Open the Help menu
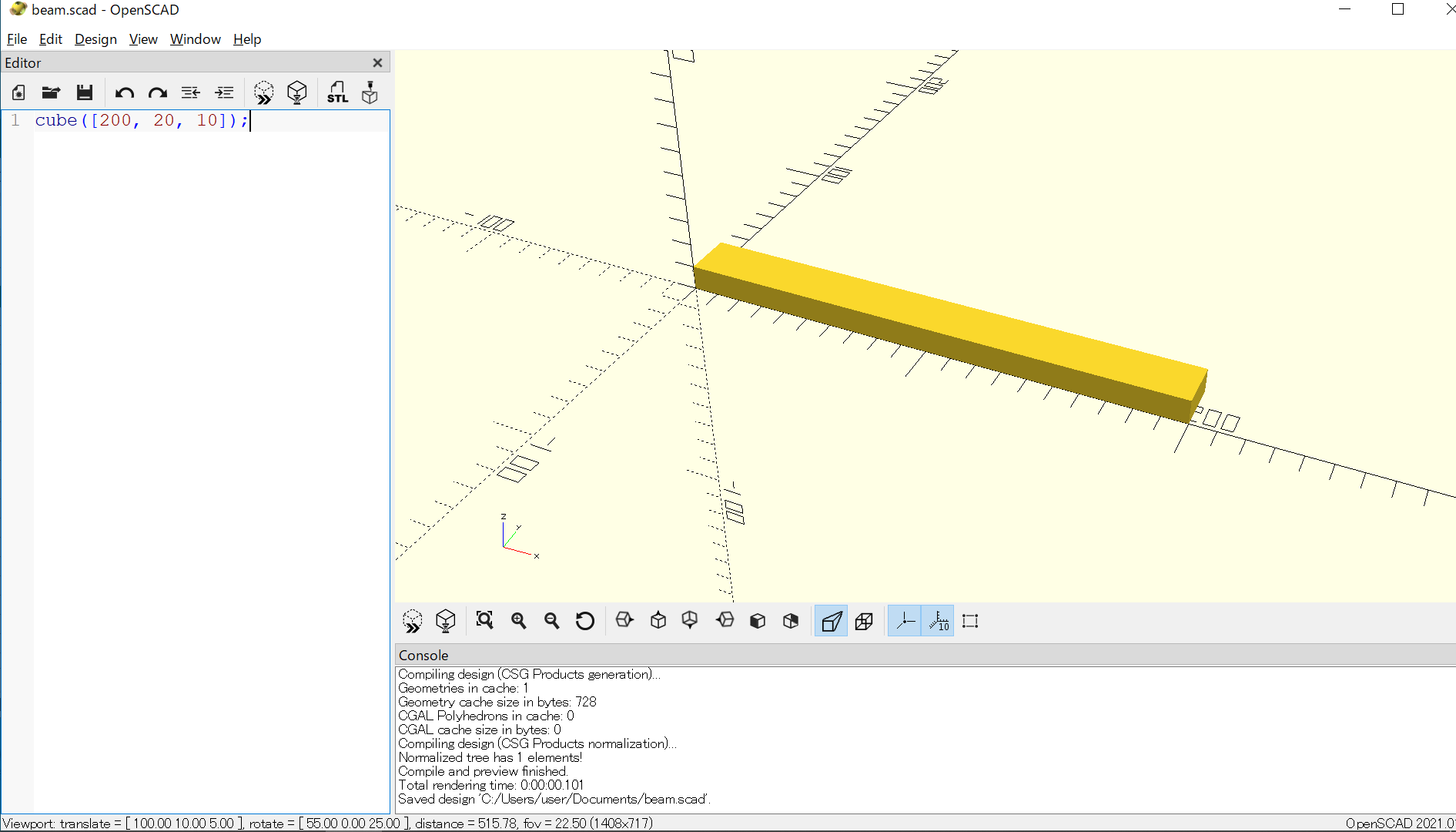This screenshot has height=832, width=1456. (247, 39)
